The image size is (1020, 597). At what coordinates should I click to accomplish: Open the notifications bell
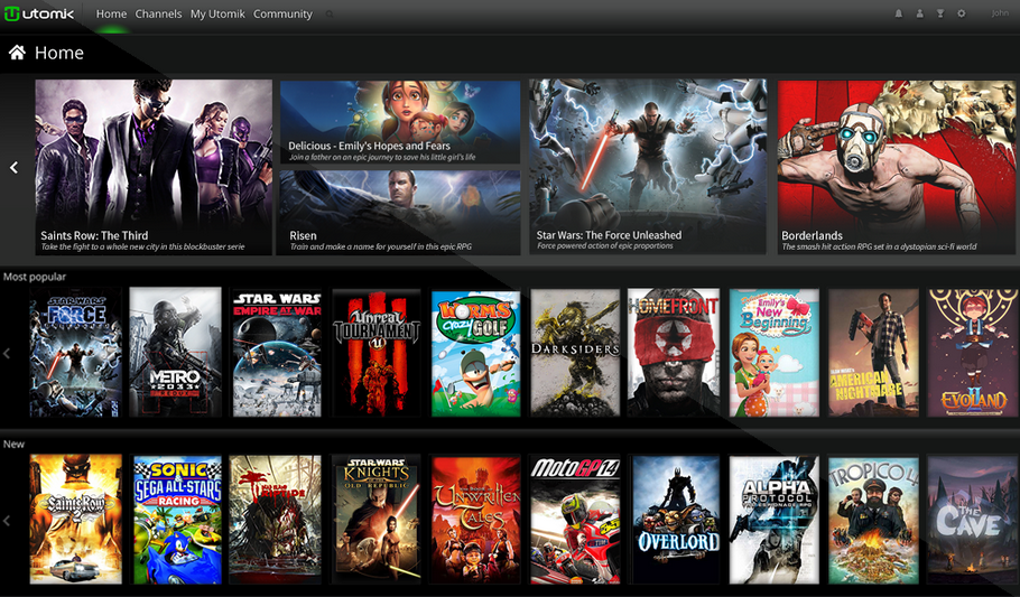tap(898, 14)
